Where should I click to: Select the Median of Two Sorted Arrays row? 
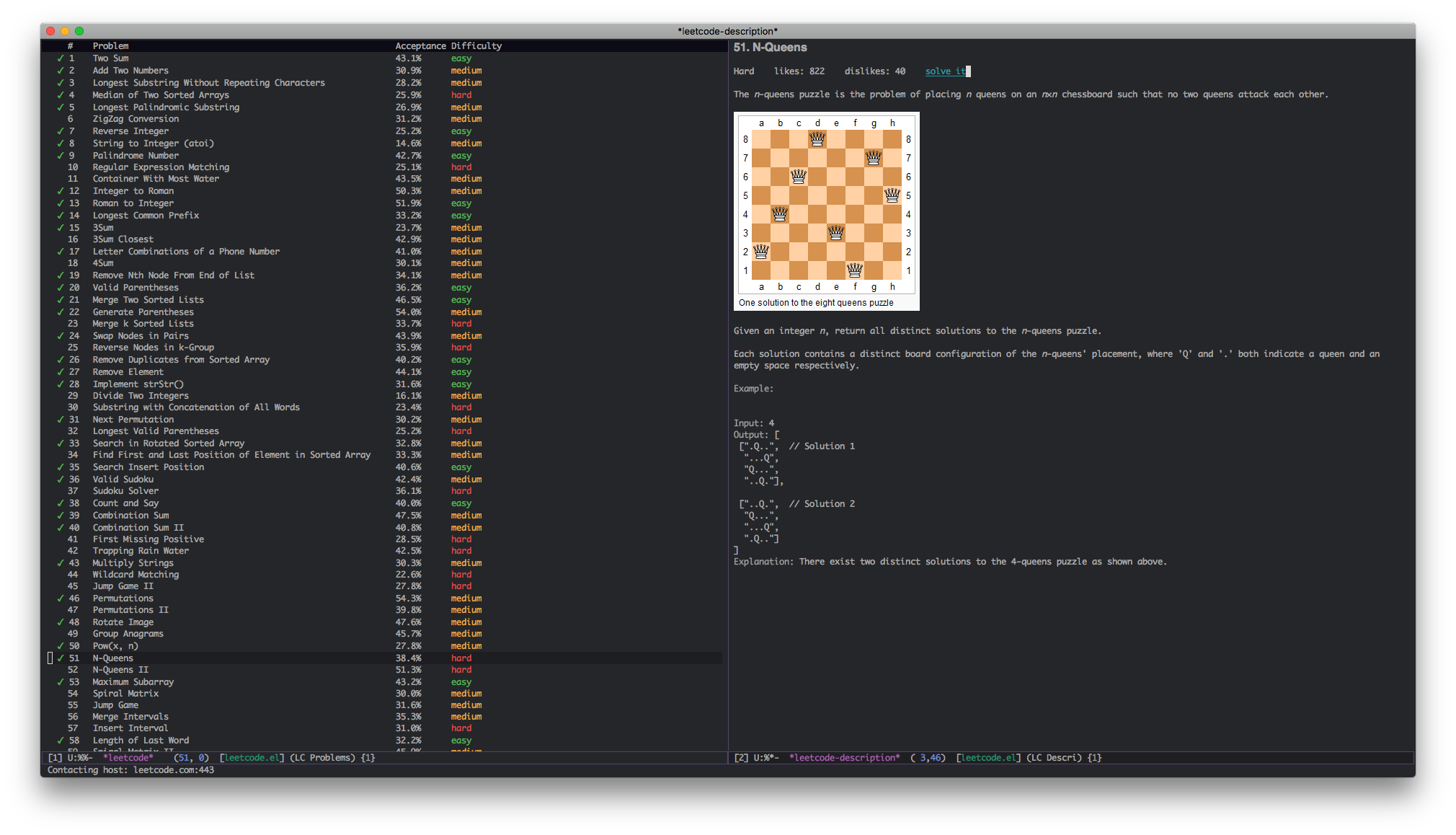(x=161, y=95)
